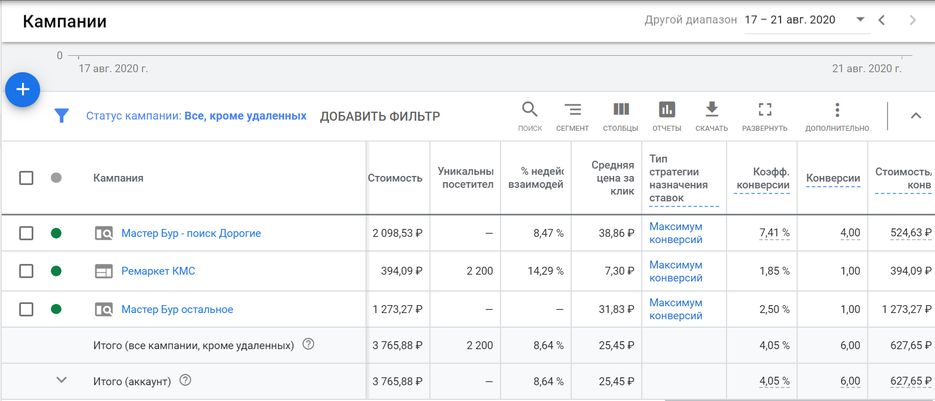Sort by the % недействительных взаимодействий header

coord(535,178)
